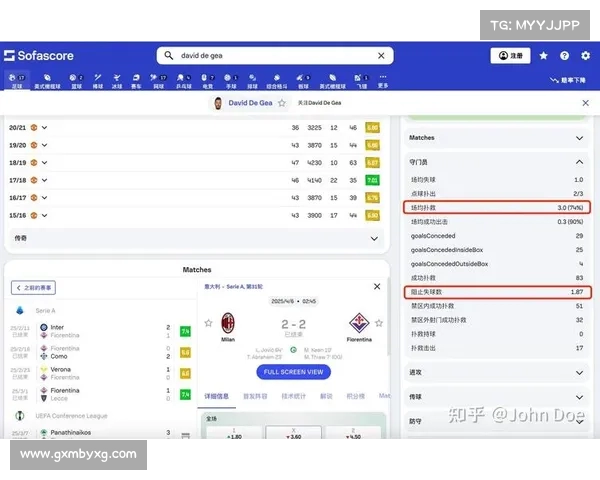Open the settings gear icon
The image size is (600, 480).
pyautogui.click(x=585, y=56)
